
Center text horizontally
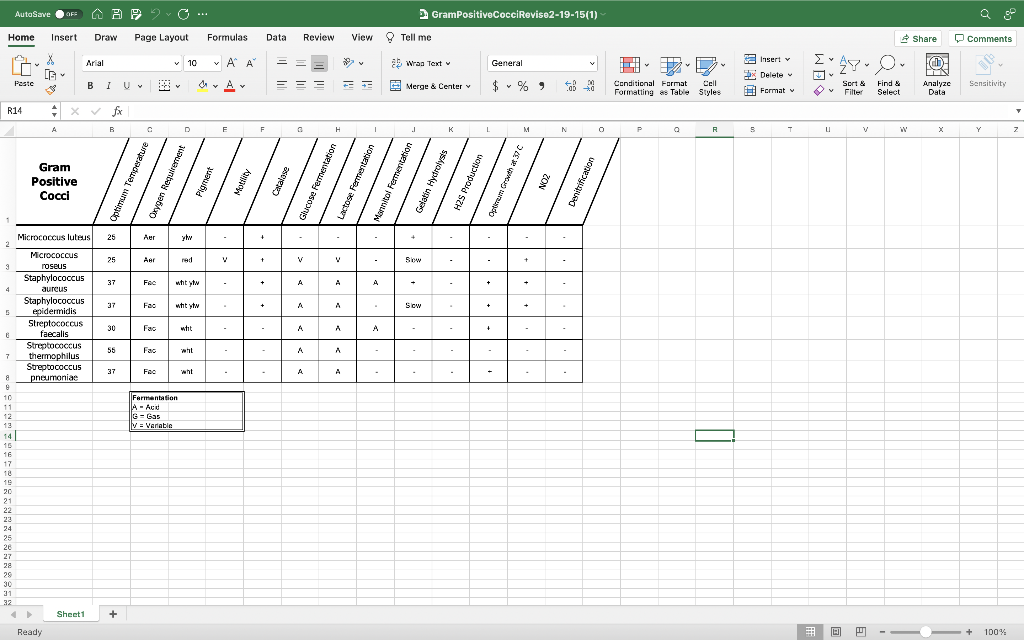pyautogui.click(x=301, y=86)
